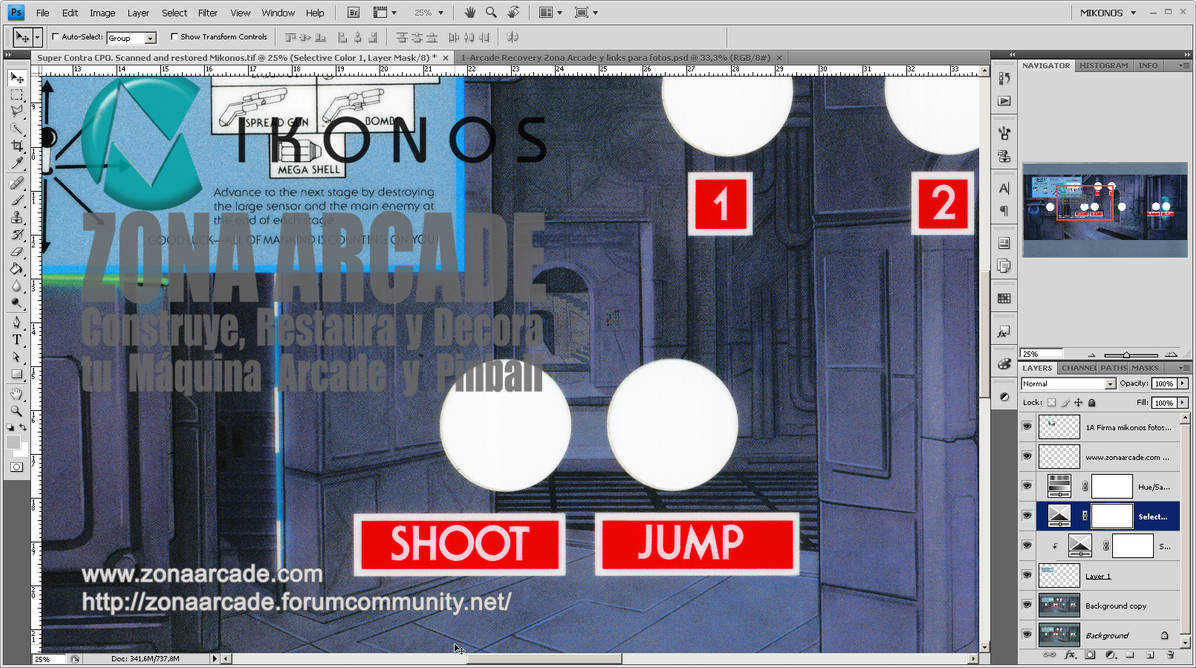1196x668 pixels.
Task: Select the Background copy layer
Action: (x=1116, y=605)
